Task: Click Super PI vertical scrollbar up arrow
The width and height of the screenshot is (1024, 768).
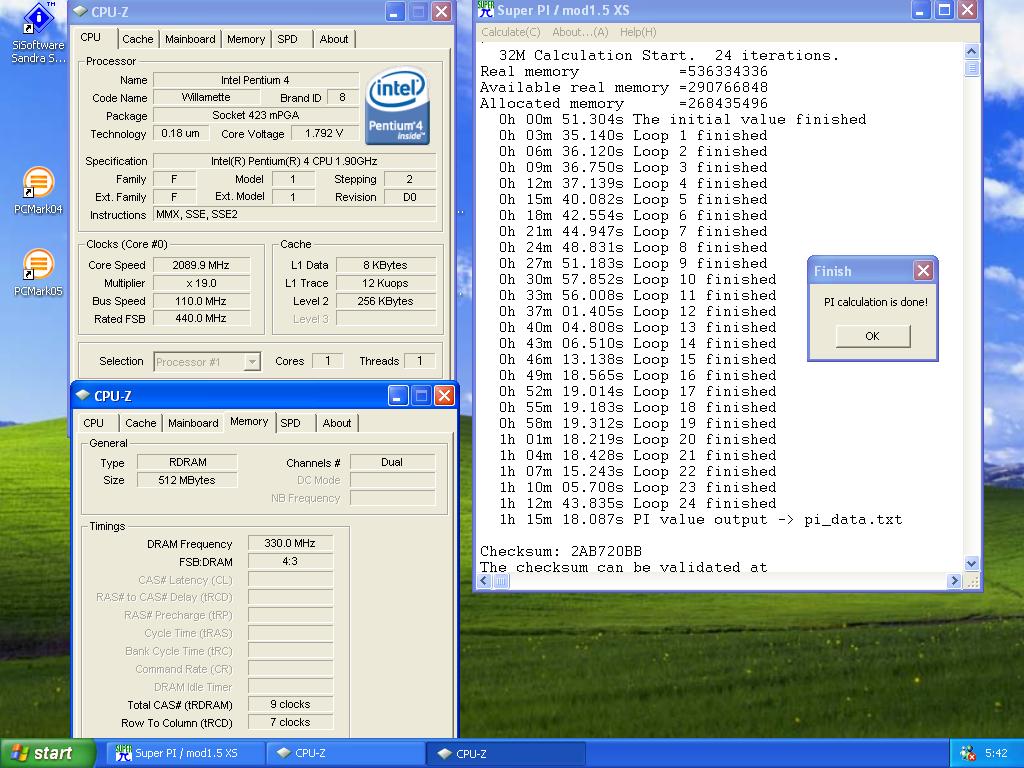Action: tap(971, 52)
